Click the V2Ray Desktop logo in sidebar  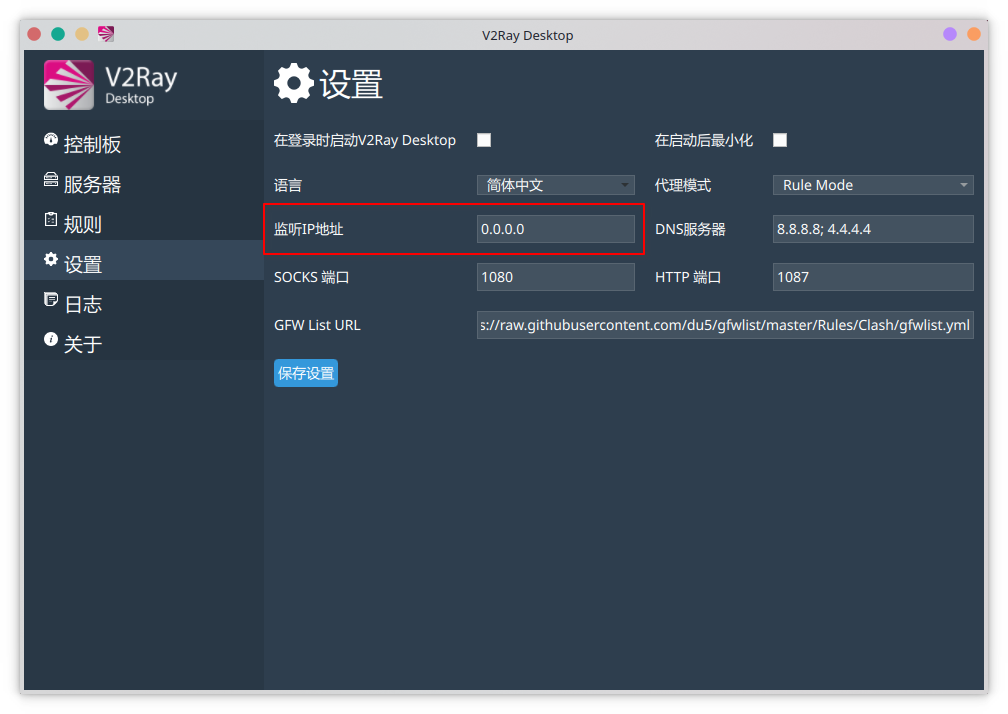69,85
